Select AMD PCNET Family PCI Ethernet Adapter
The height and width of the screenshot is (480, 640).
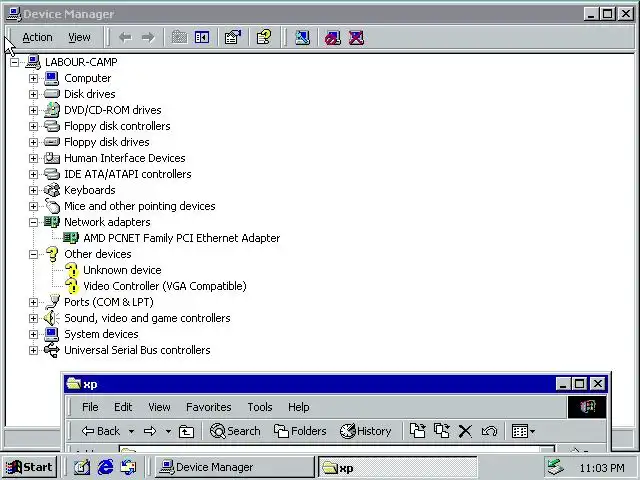click(182, 238)
